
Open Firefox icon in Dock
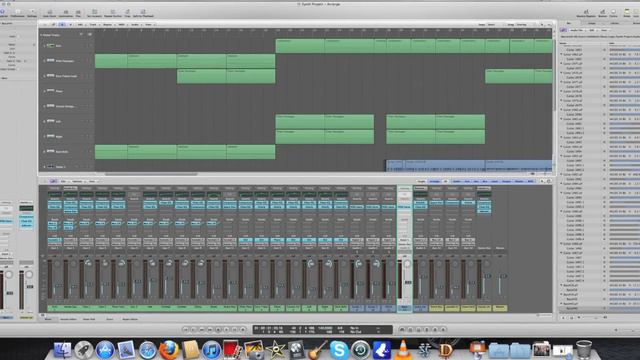169,350
